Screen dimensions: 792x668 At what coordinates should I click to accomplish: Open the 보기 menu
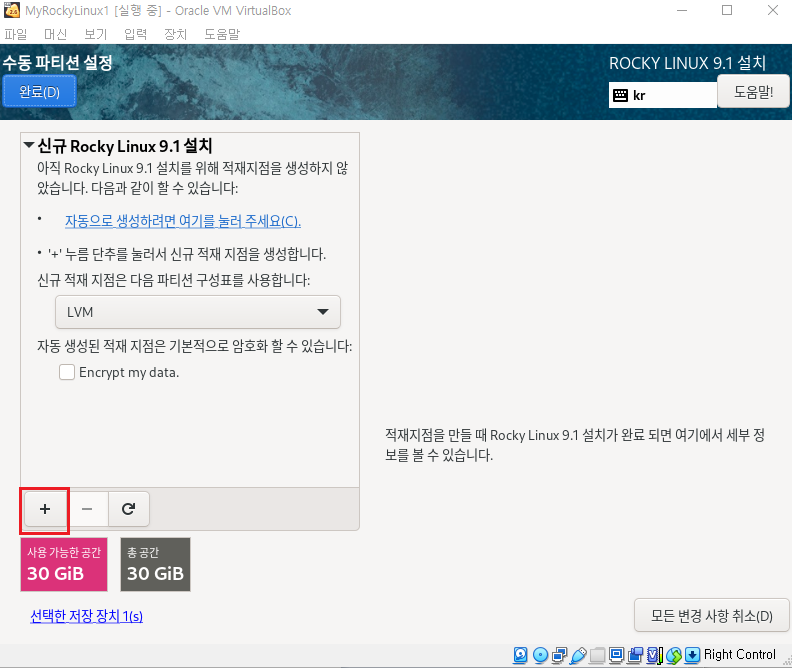[95, 34]
